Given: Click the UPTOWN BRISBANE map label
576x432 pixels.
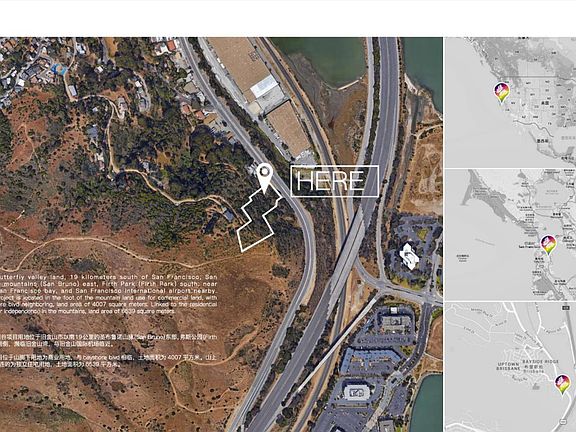Looking at the screenshot, I should pyautogui.click(x=508, y=366).
